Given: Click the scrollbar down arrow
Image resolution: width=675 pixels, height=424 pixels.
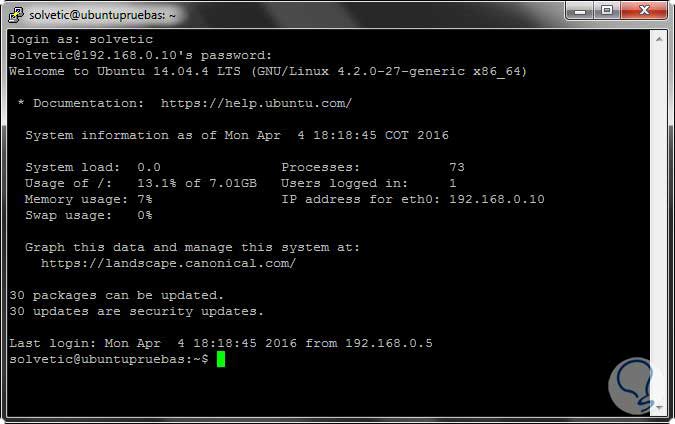Looking at the screenshot, I should (x=659, y=407).
